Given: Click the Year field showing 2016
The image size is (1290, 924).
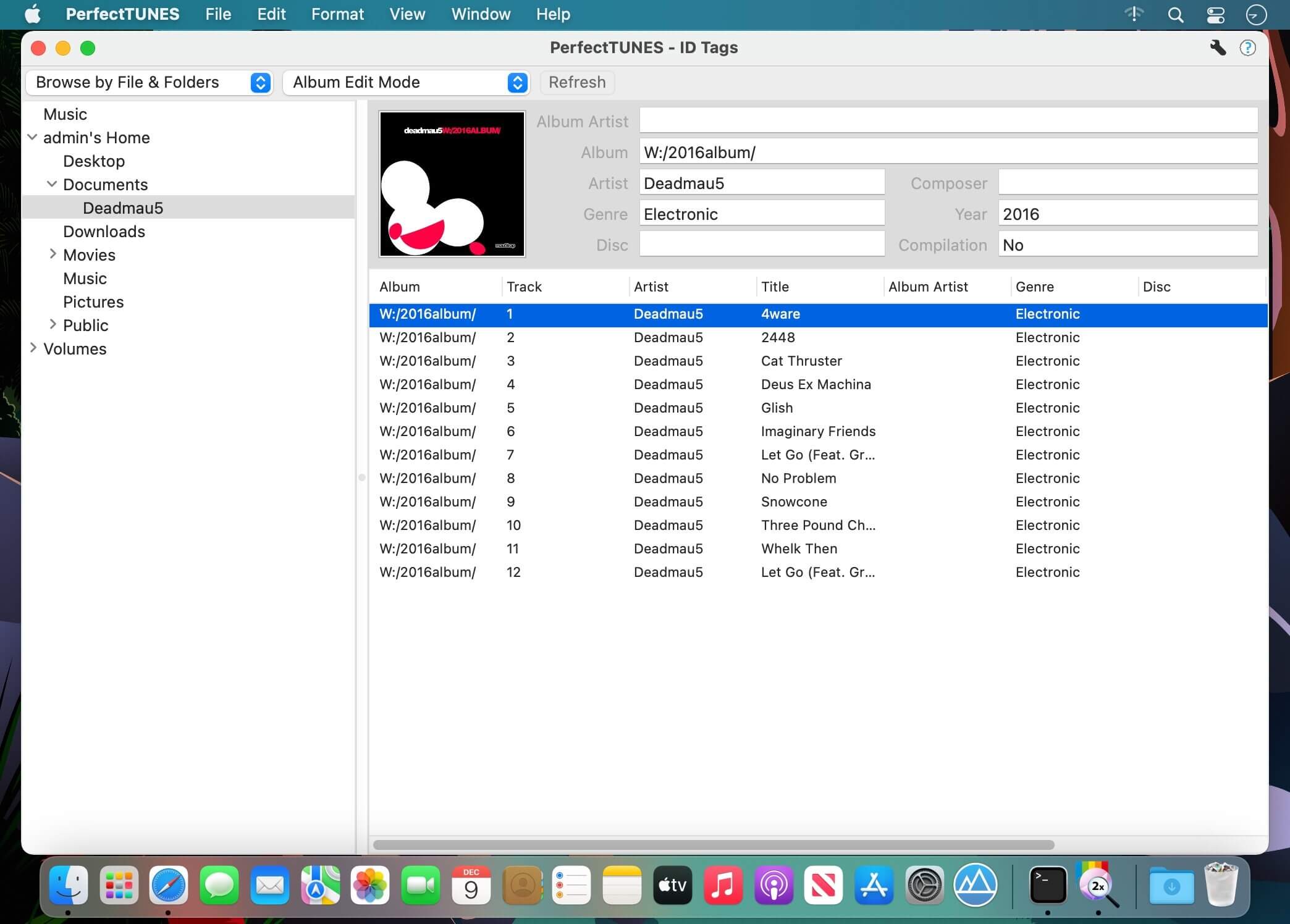Looking at the screenshot, I should tap(1128, 213).
